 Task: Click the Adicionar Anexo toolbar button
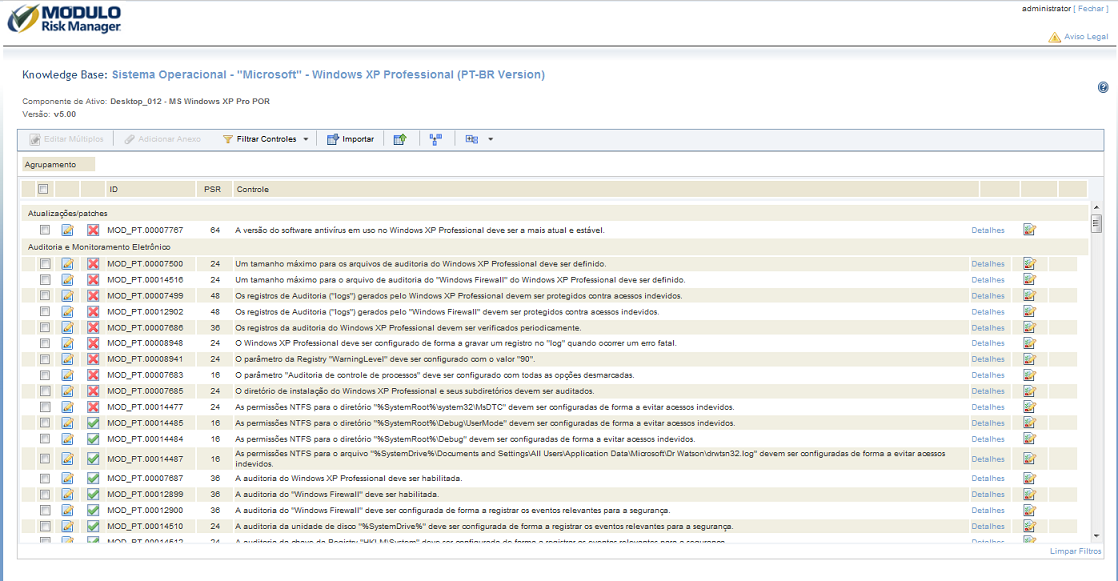(163, 139)
